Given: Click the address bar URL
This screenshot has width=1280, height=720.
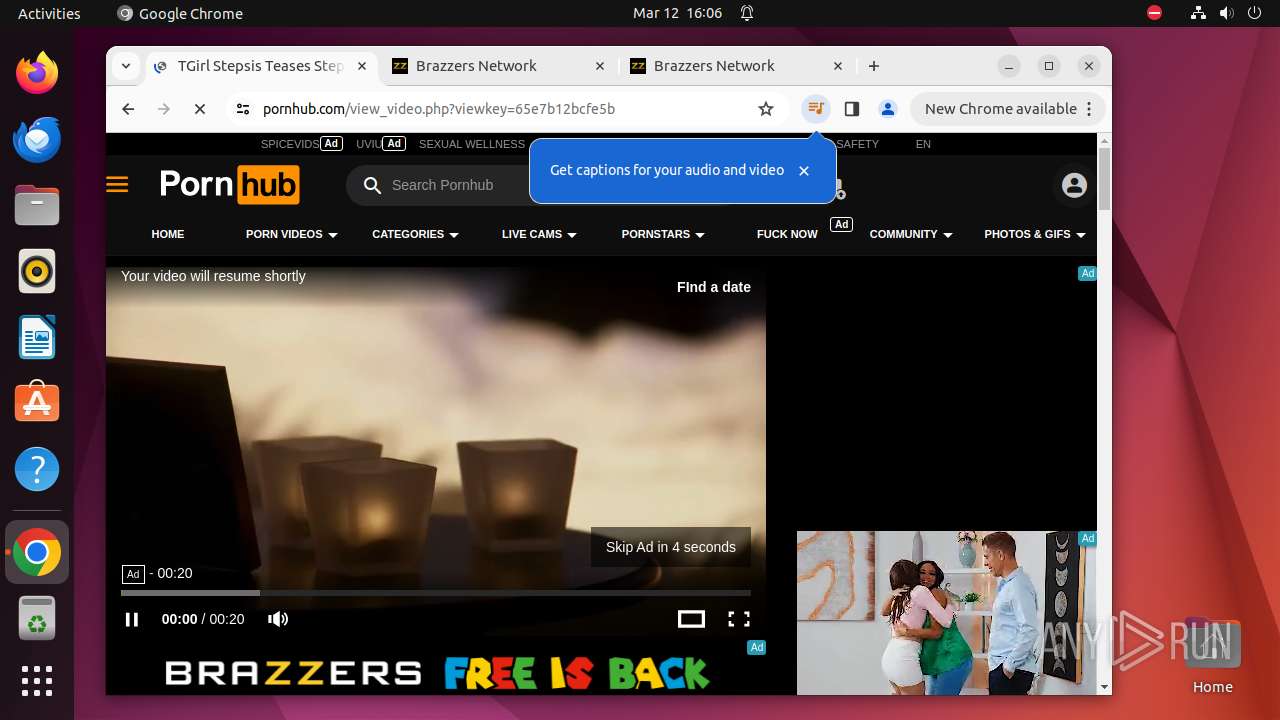Looking at the screenshot, I should click(439, 109).
